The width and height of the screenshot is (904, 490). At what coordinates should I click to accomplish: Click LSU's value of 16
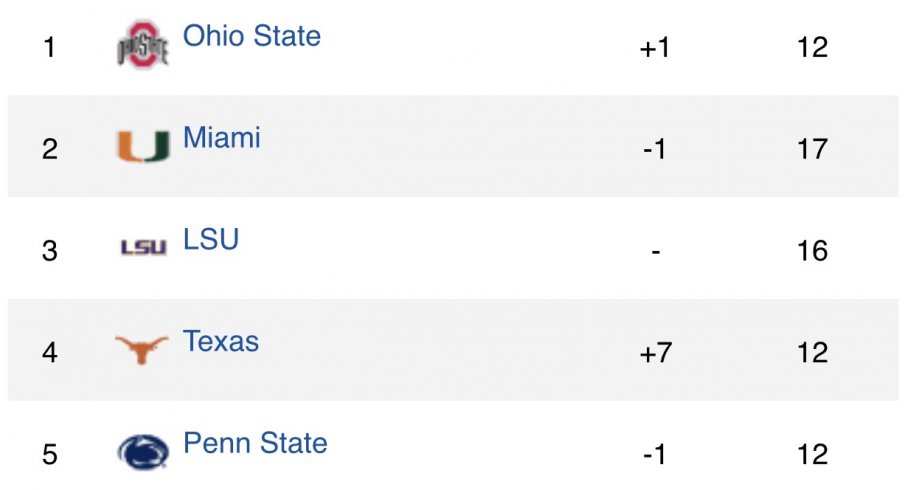coord(812,251)
